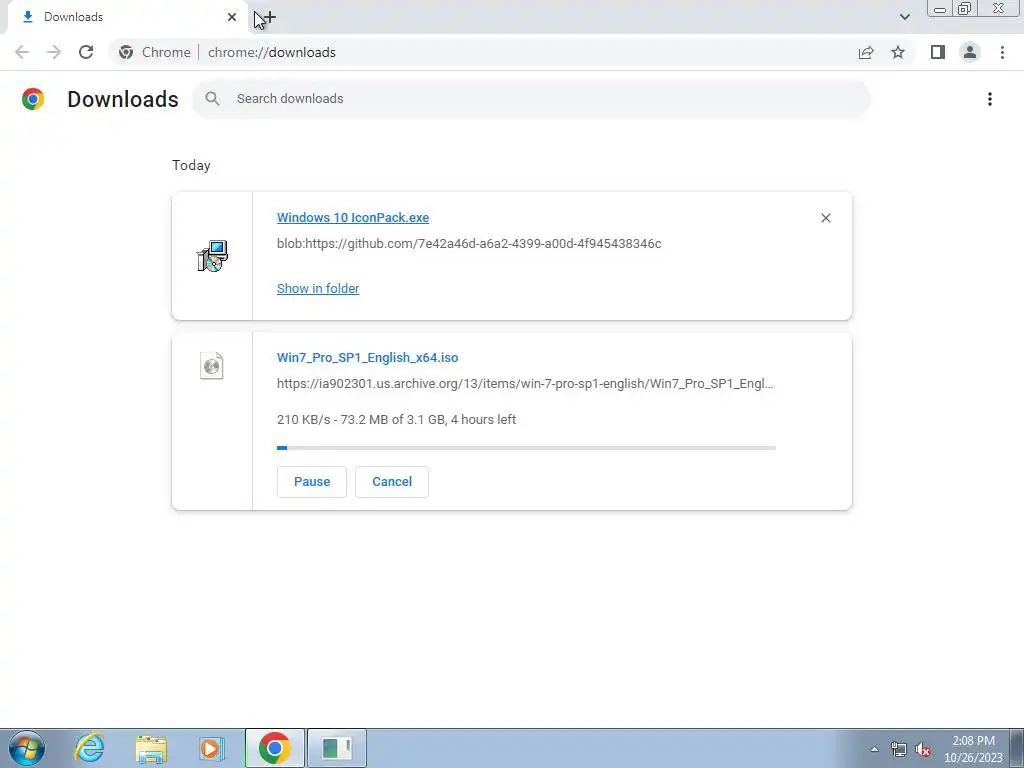Click the Windows 10 IconPack installer file icon
1024x768 pixels.
(x=212, y=256)
